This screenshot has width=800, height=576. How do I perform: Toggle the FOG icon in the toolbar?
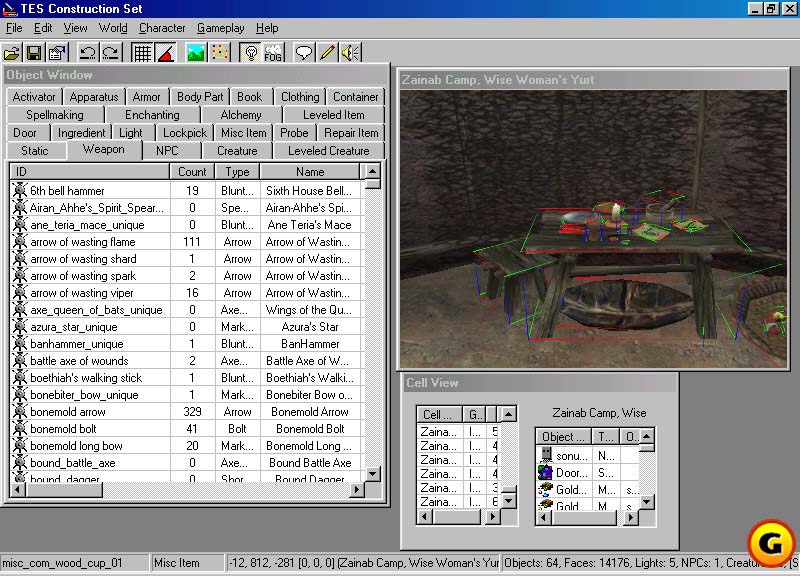pos(273,53)
